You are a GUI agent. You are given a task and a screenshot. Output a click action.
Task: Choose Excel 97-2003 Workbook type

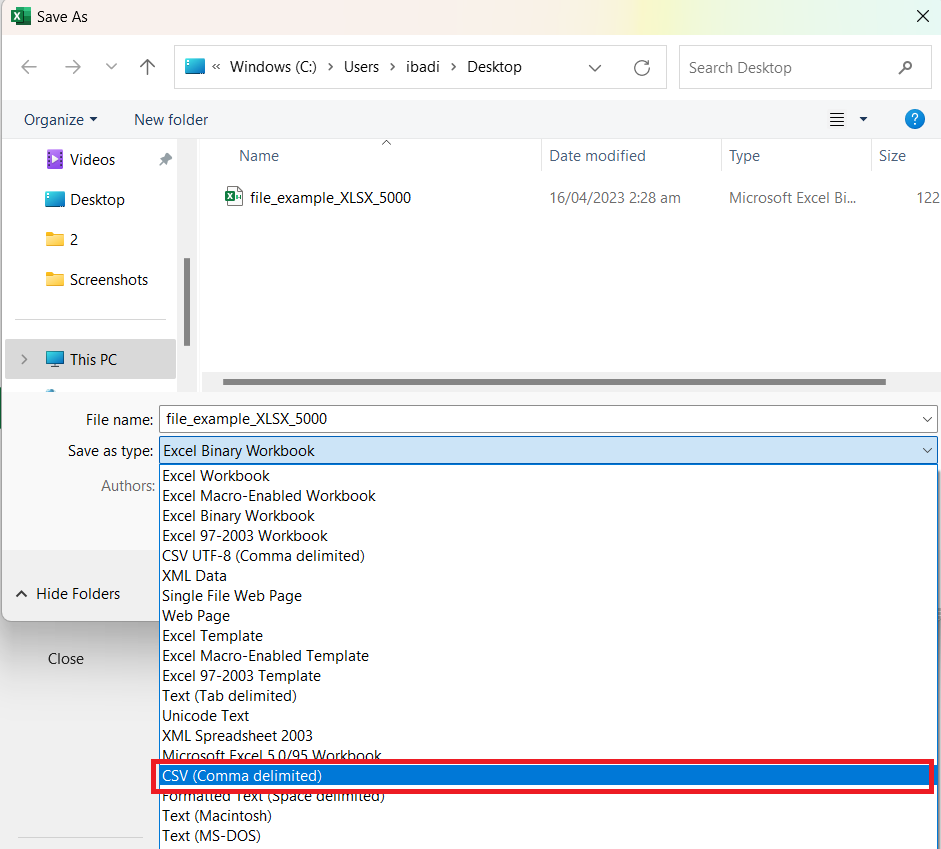(x=548, y=536)
